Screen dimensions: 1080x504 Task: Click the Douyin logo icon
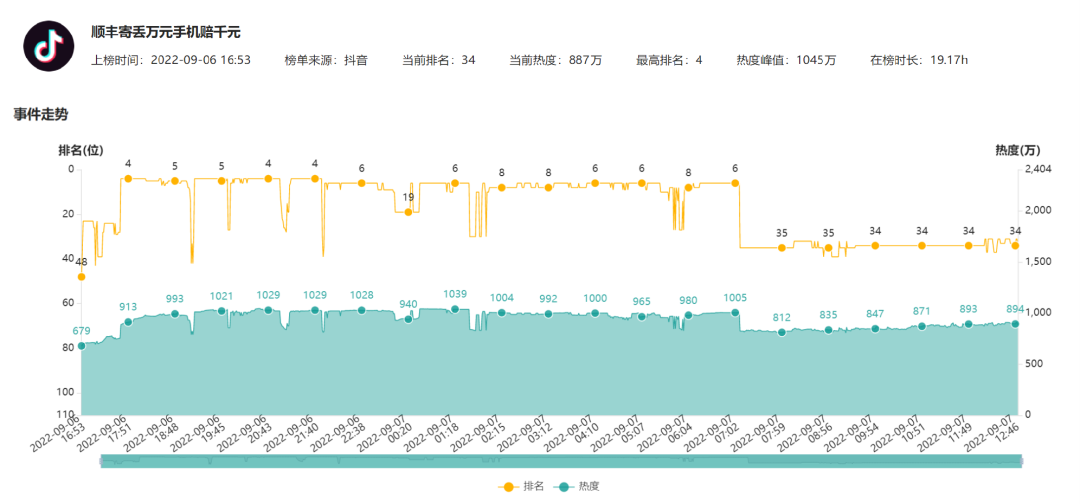point(45,45)
